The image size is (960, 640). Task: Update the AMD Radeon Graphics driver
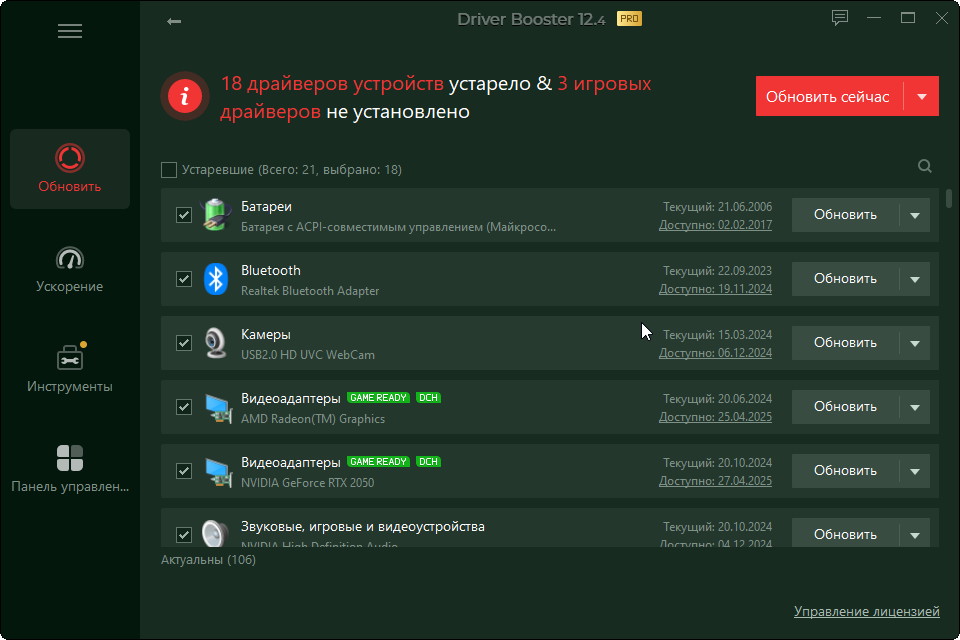(x=845, y=407)
